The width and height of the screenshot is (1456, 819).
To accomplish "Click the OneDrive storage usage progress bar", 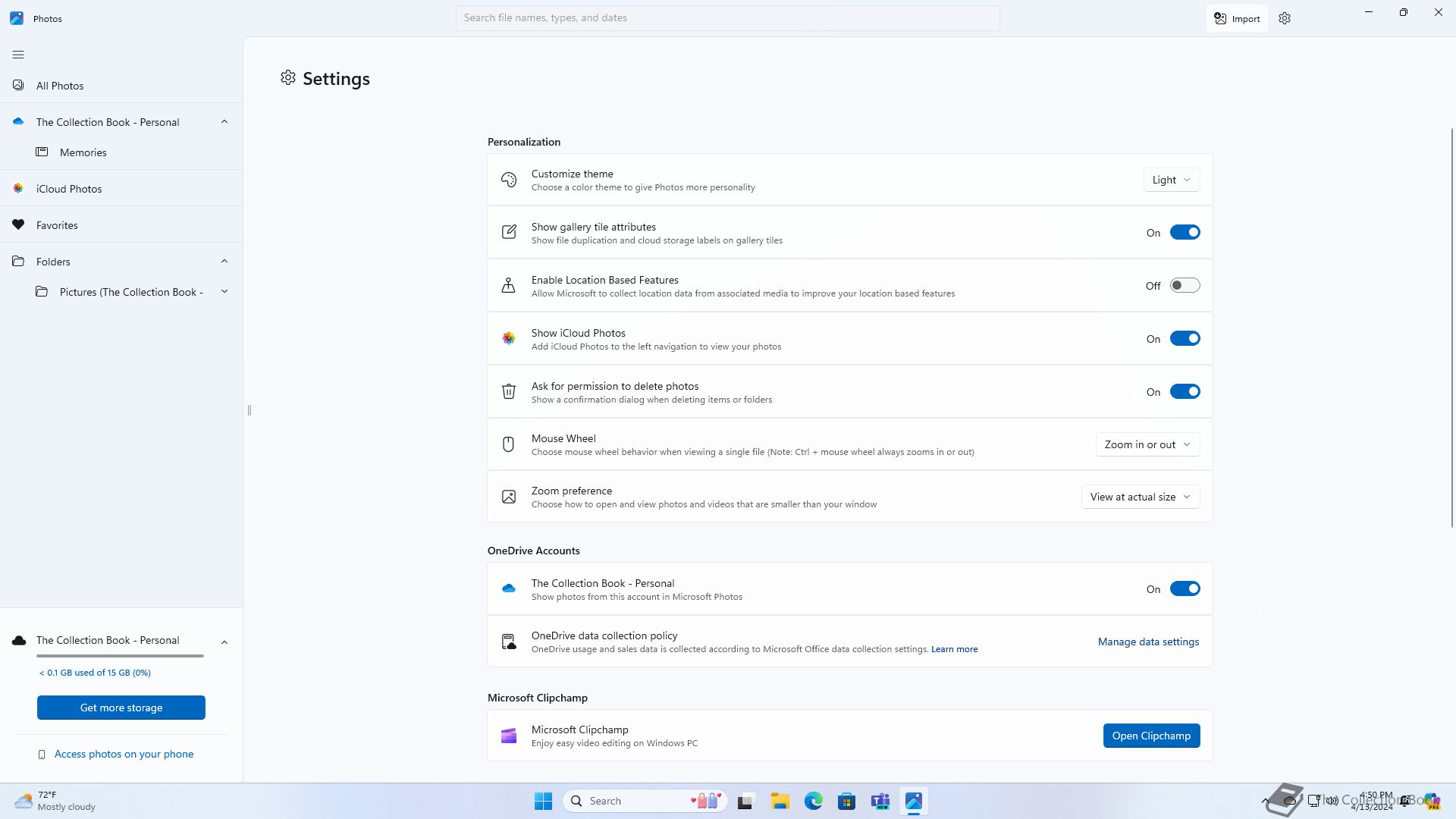I will pos(120,656).
